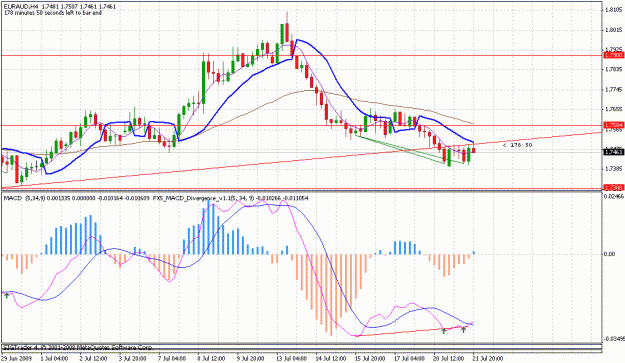
Task: Click the green MACD arrow nearest 21 Jul 20:00
Action: 464,329
